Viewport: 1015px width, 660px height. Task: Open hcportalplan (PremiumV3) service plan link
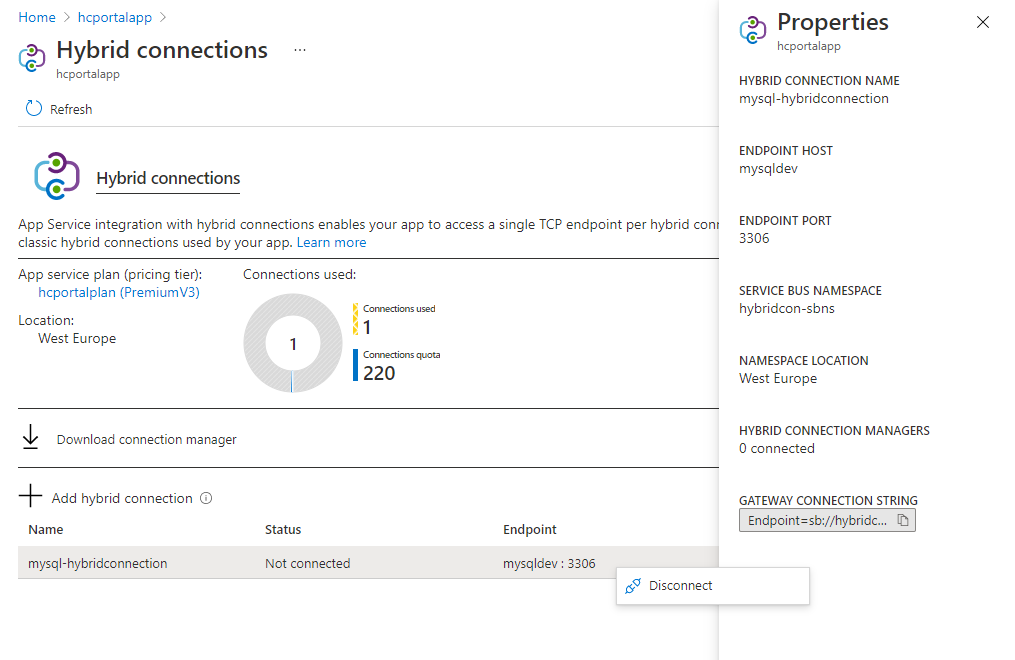click(x=118, y=292)
